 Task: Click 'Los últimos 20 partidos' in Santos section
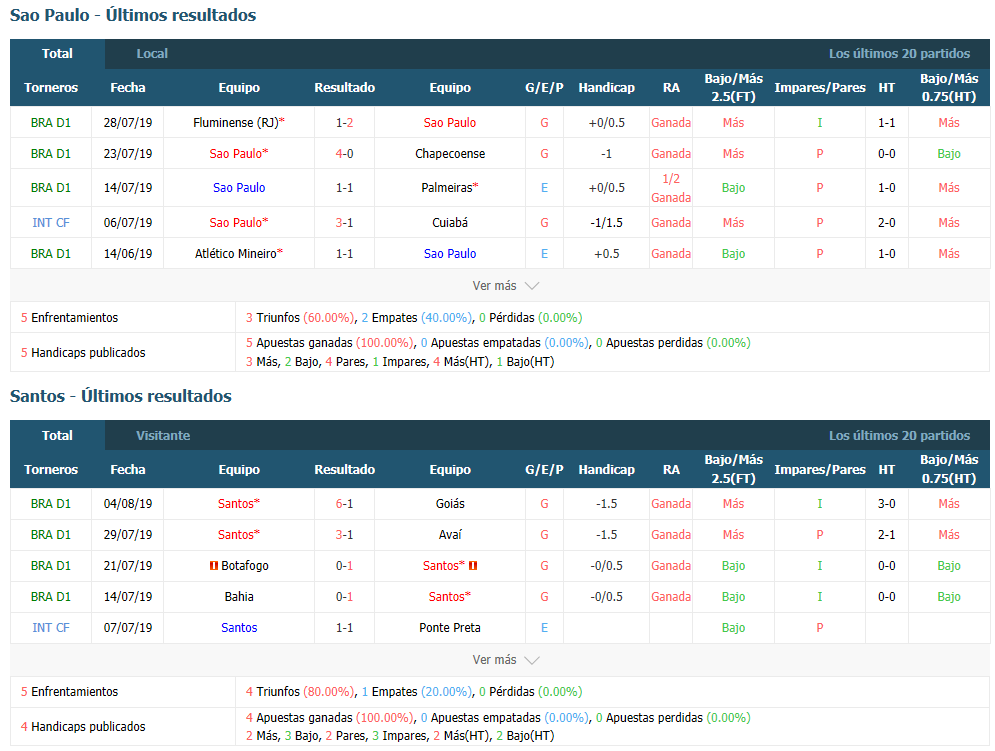point(899,435)
